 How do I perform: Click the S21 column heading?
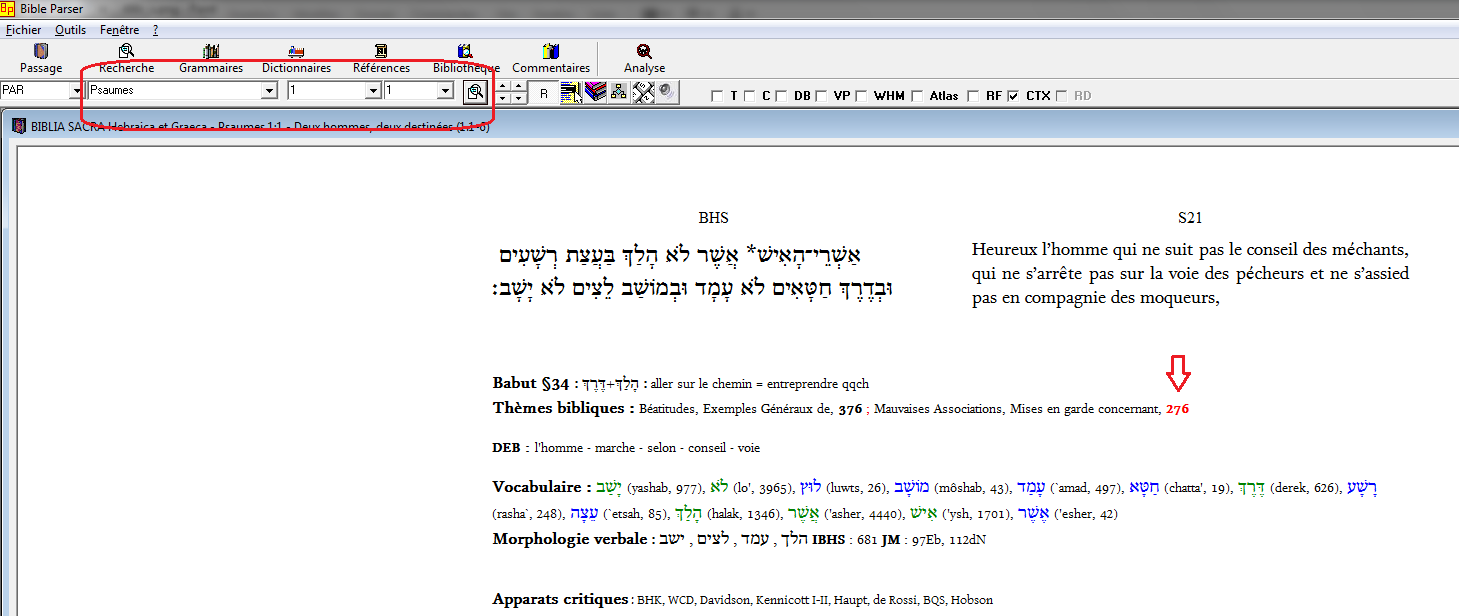[1190, 218]
